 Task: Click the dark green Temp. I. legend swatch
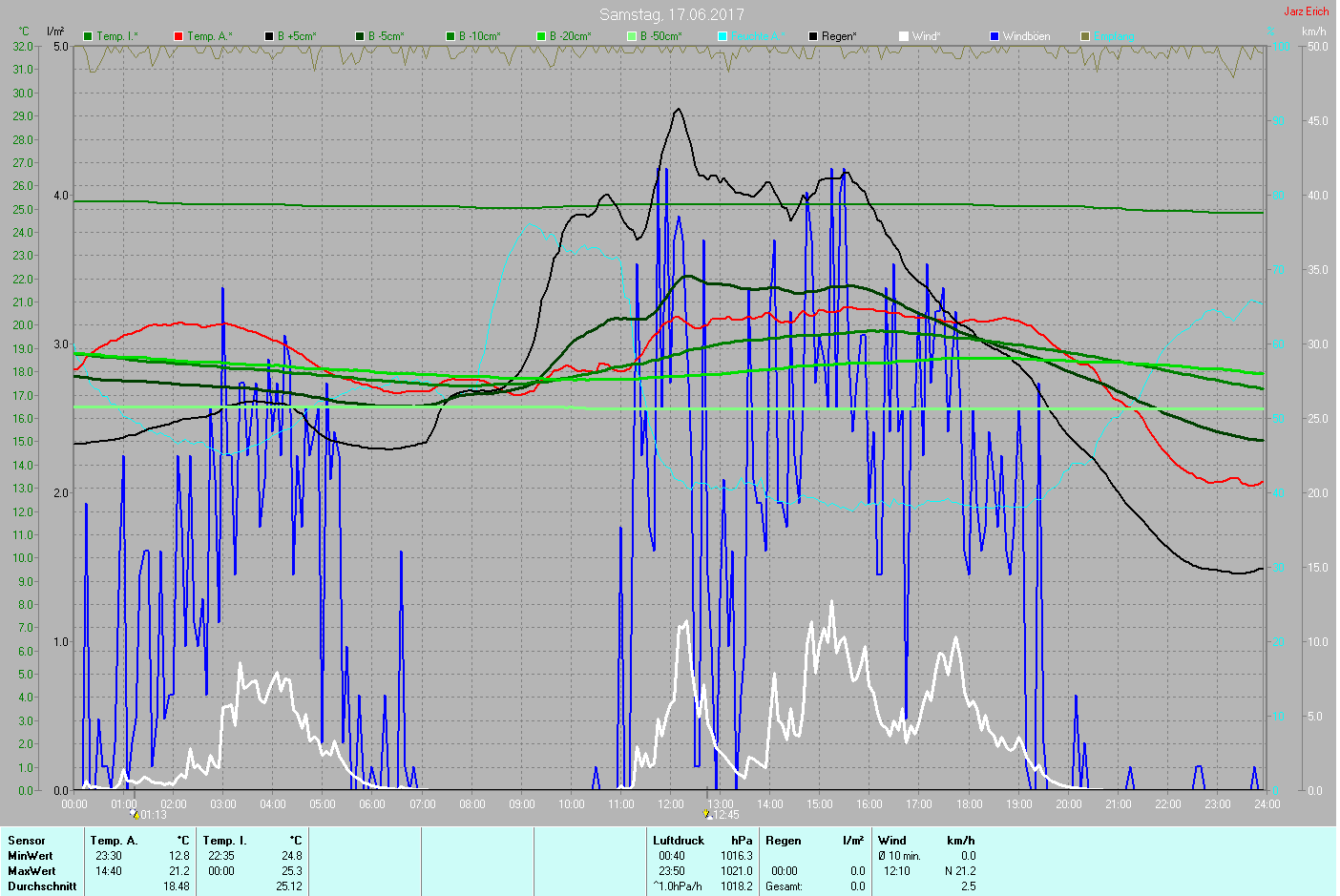point(88,36)
